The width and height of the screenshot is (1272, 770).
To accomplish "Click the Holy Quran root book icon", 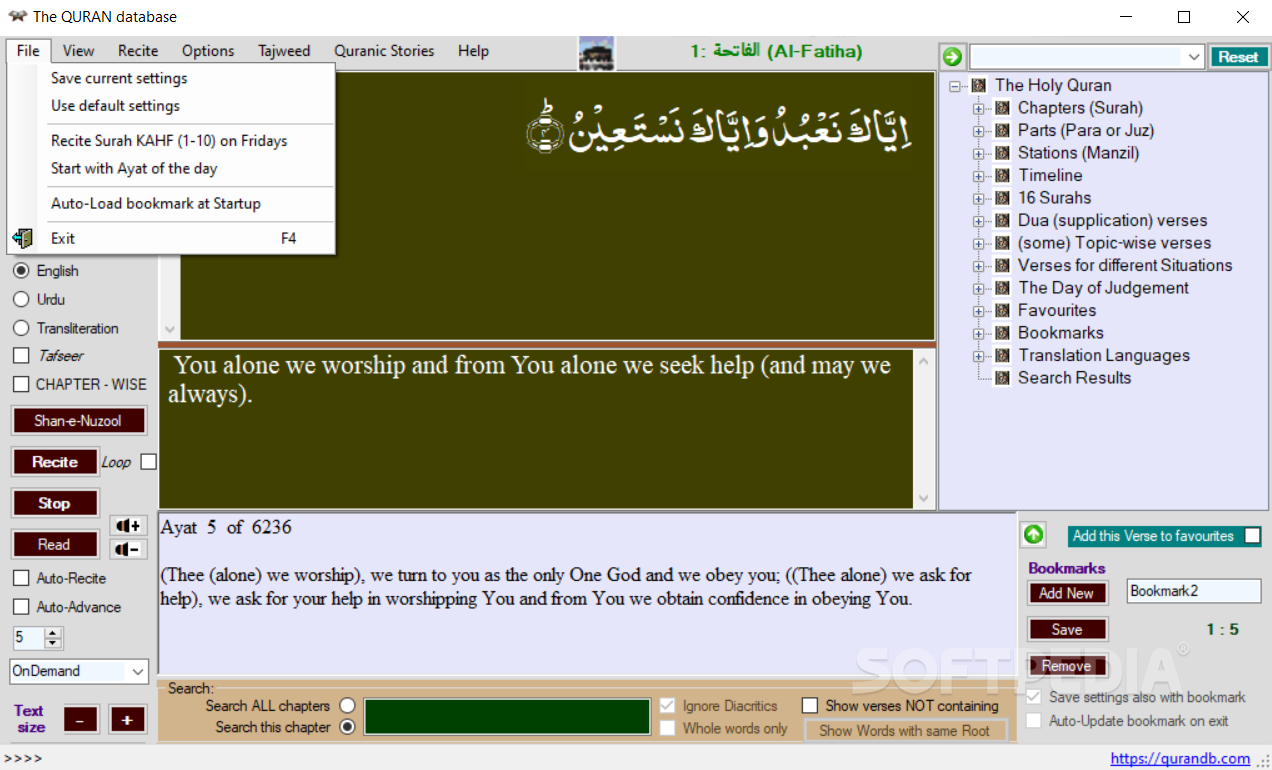I will (x=979, y=86).
